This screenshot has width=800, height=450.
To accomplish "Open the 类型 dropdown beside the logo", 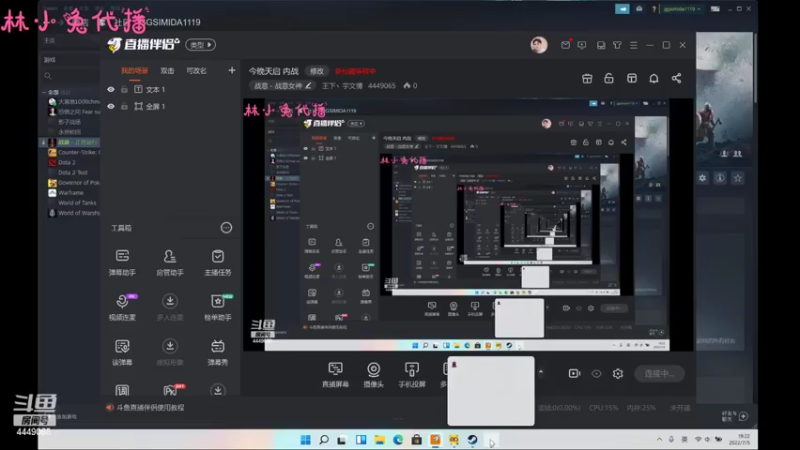I will tap(201, 45).
